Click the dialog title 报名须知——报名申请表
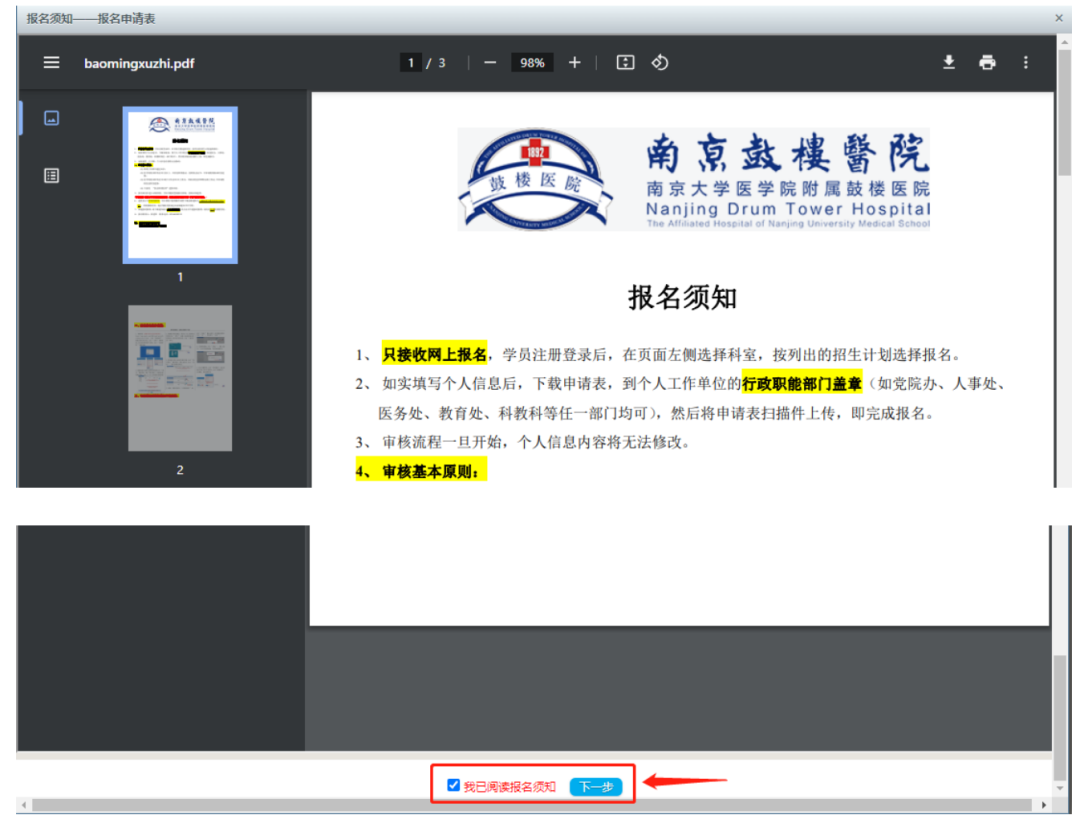The width and height of the screenshot is (1080, 823). [91, 19]
